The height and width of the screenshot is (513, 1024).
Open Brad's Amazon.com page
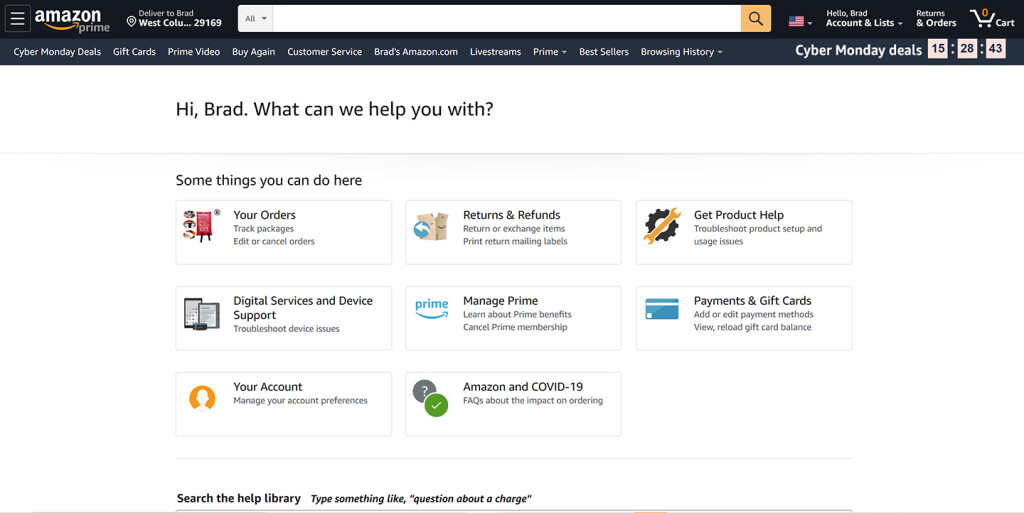416,52
